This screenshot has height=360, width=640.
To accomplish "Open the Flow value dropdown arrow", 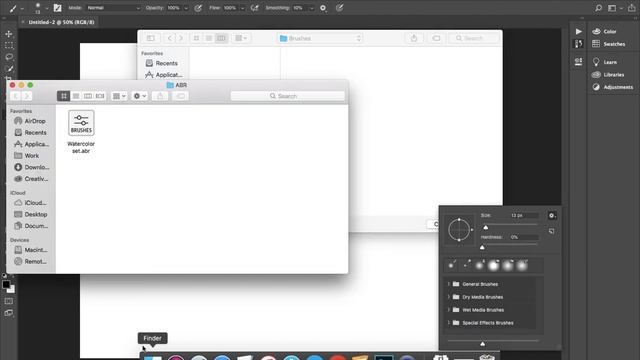I will 242,8.
